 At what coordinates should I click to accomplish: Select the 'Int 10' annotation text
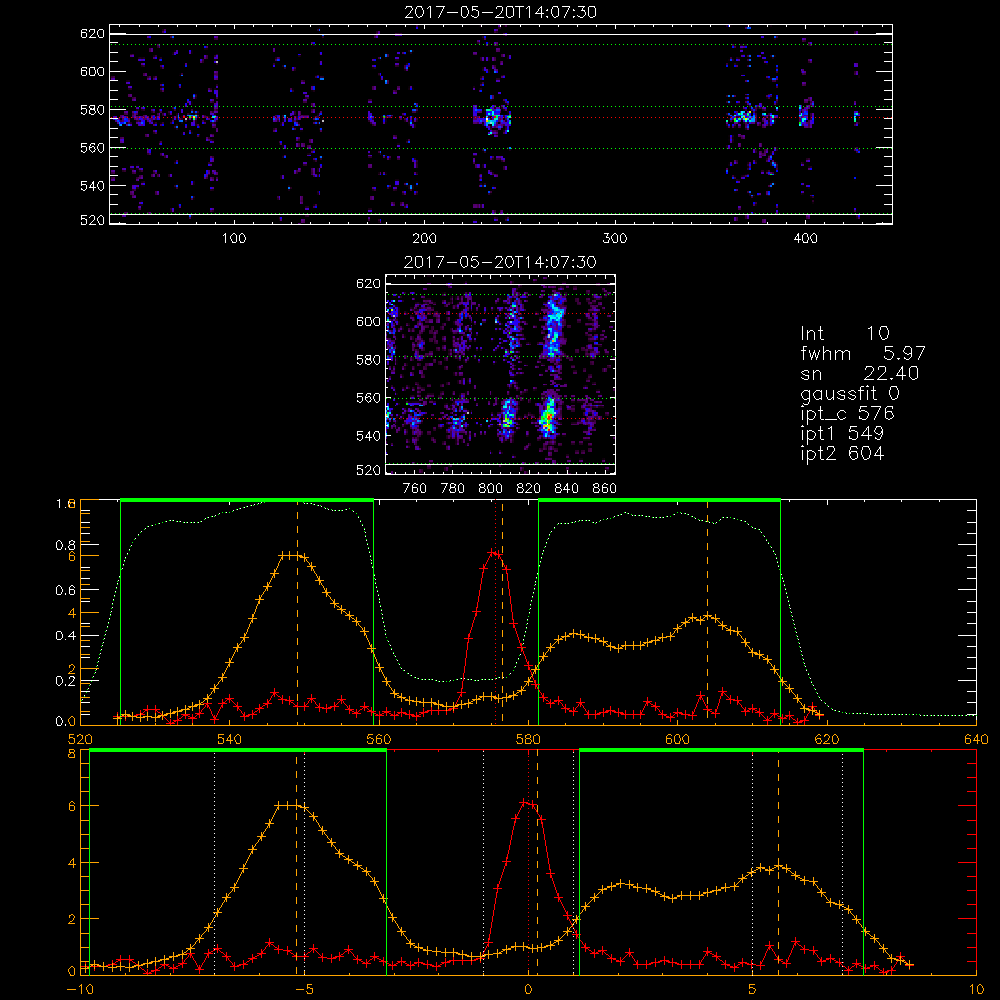tap(845, 334)
